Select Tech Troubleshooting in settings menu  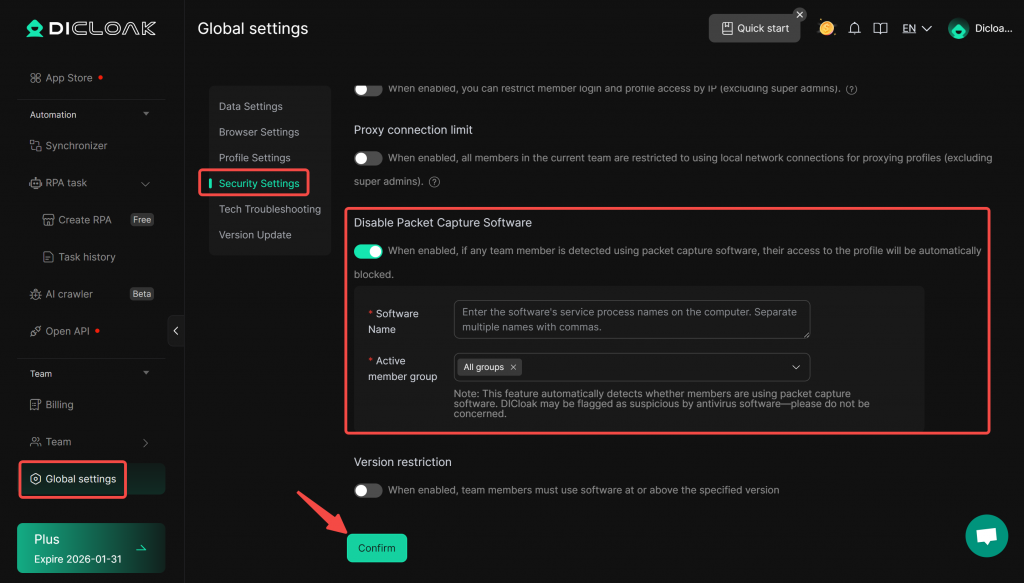pos(270,209)
